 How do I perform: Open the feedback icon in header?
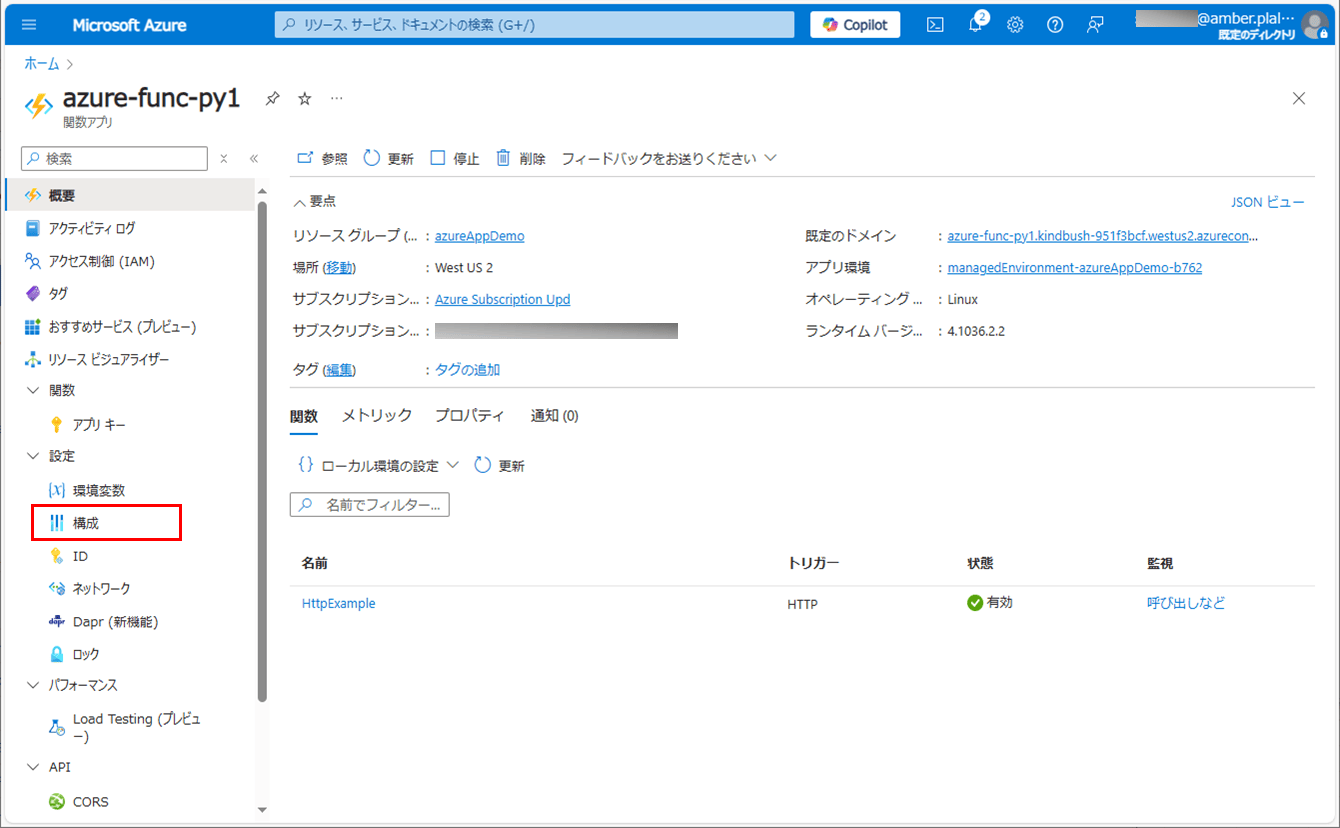[x=1095, y=25]
